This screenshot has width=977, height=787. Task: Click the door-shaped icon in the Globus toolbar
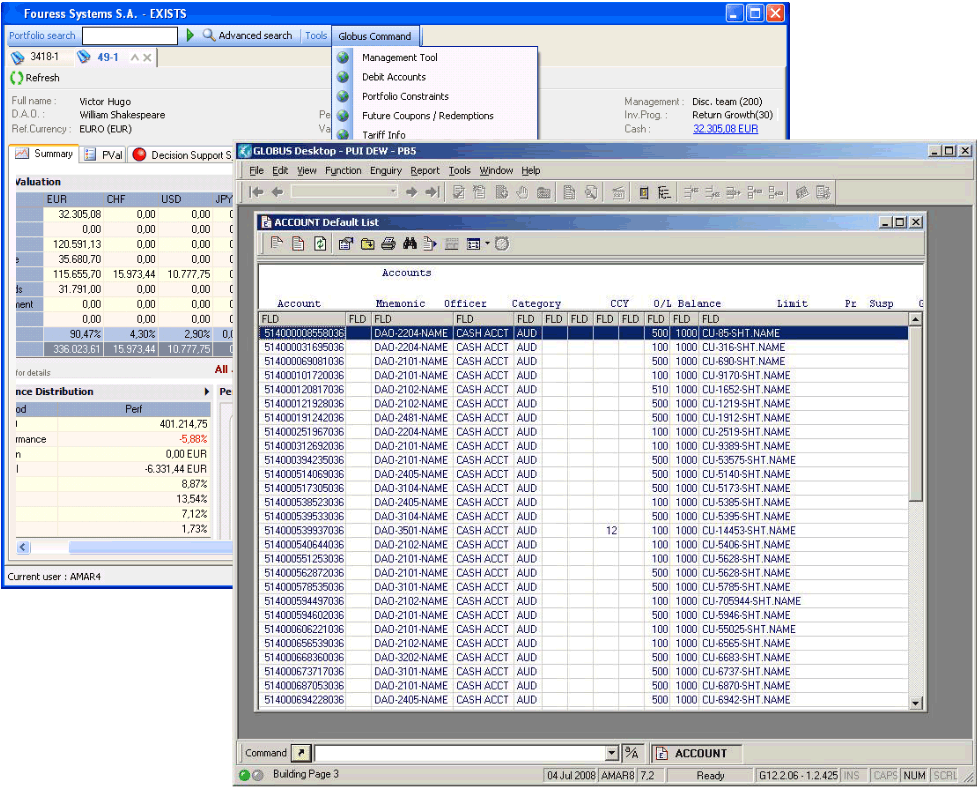(644, 193)
